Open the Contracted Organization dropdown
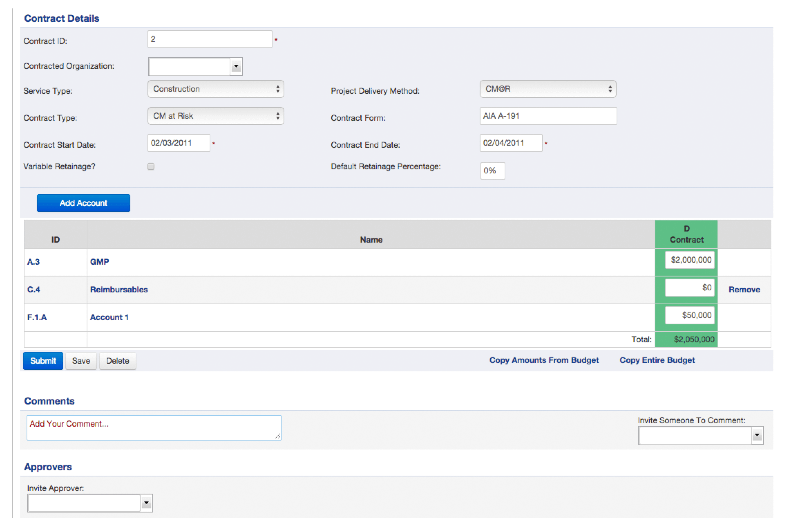 pyautogui.click(x=196, y=67)
